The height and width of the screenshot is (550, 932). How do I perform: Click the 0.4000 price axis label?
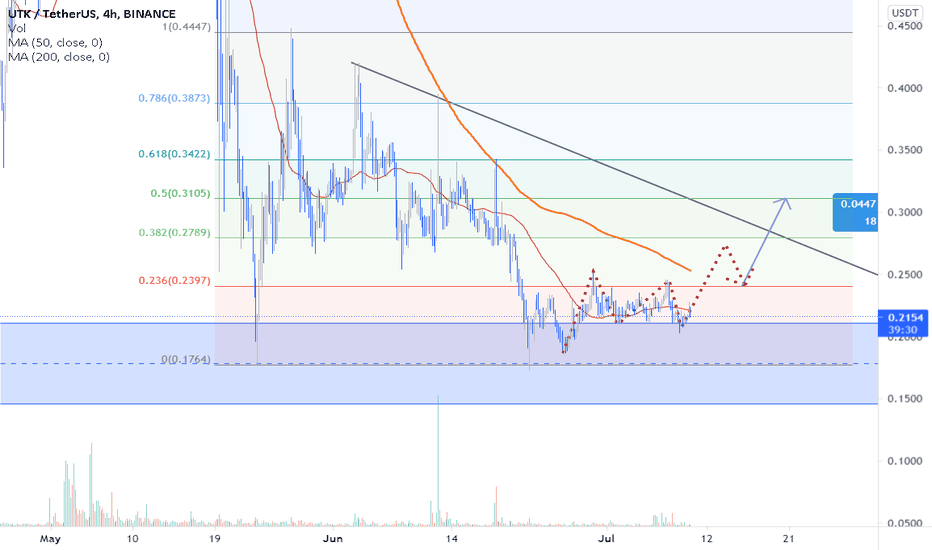click(905, 88)
